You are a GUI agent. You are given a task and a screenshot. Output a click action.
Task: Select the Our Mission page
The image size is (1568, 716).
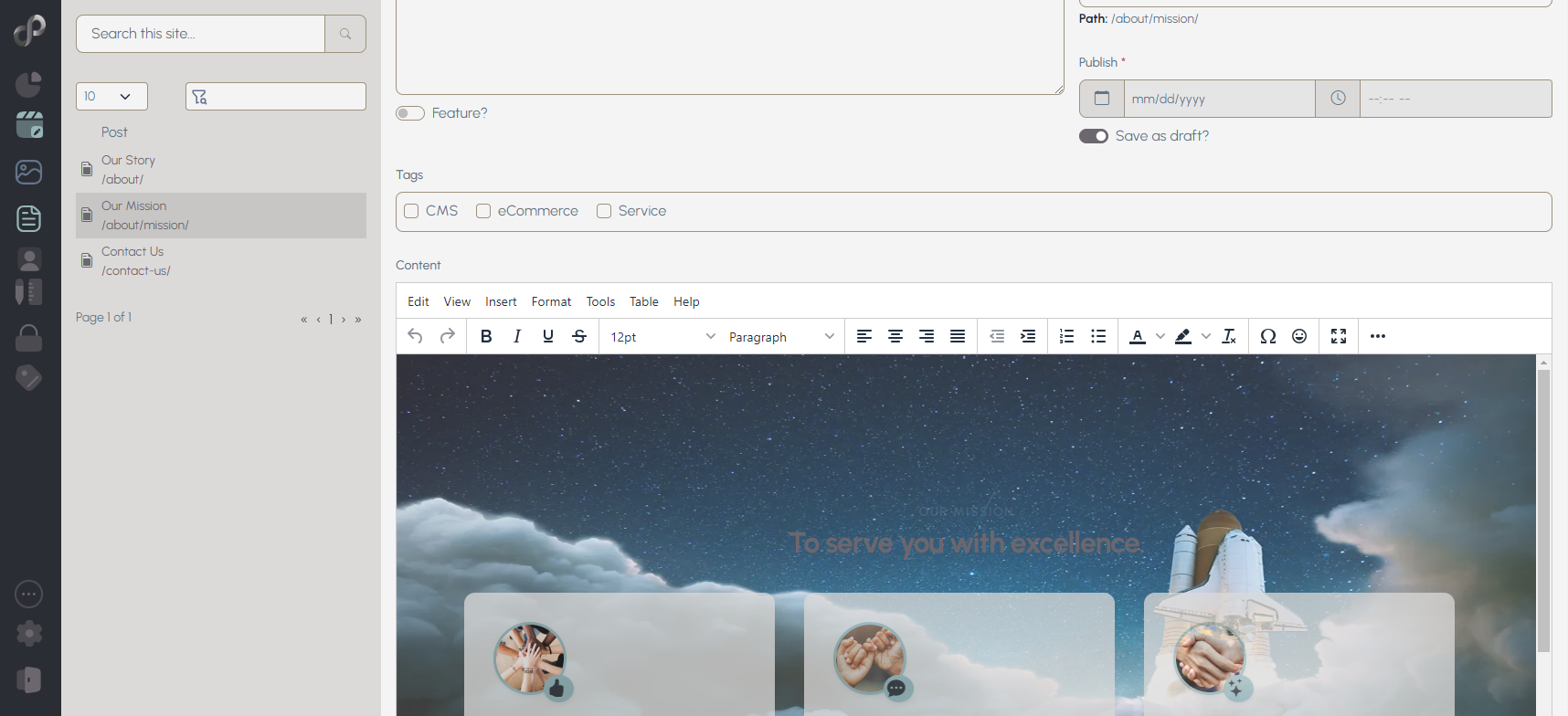221,216
